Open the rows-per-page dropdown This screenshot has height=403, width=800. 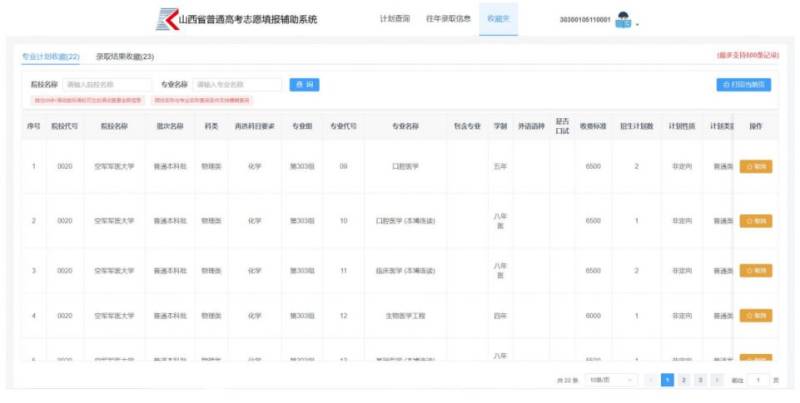[x=611, y=380]
